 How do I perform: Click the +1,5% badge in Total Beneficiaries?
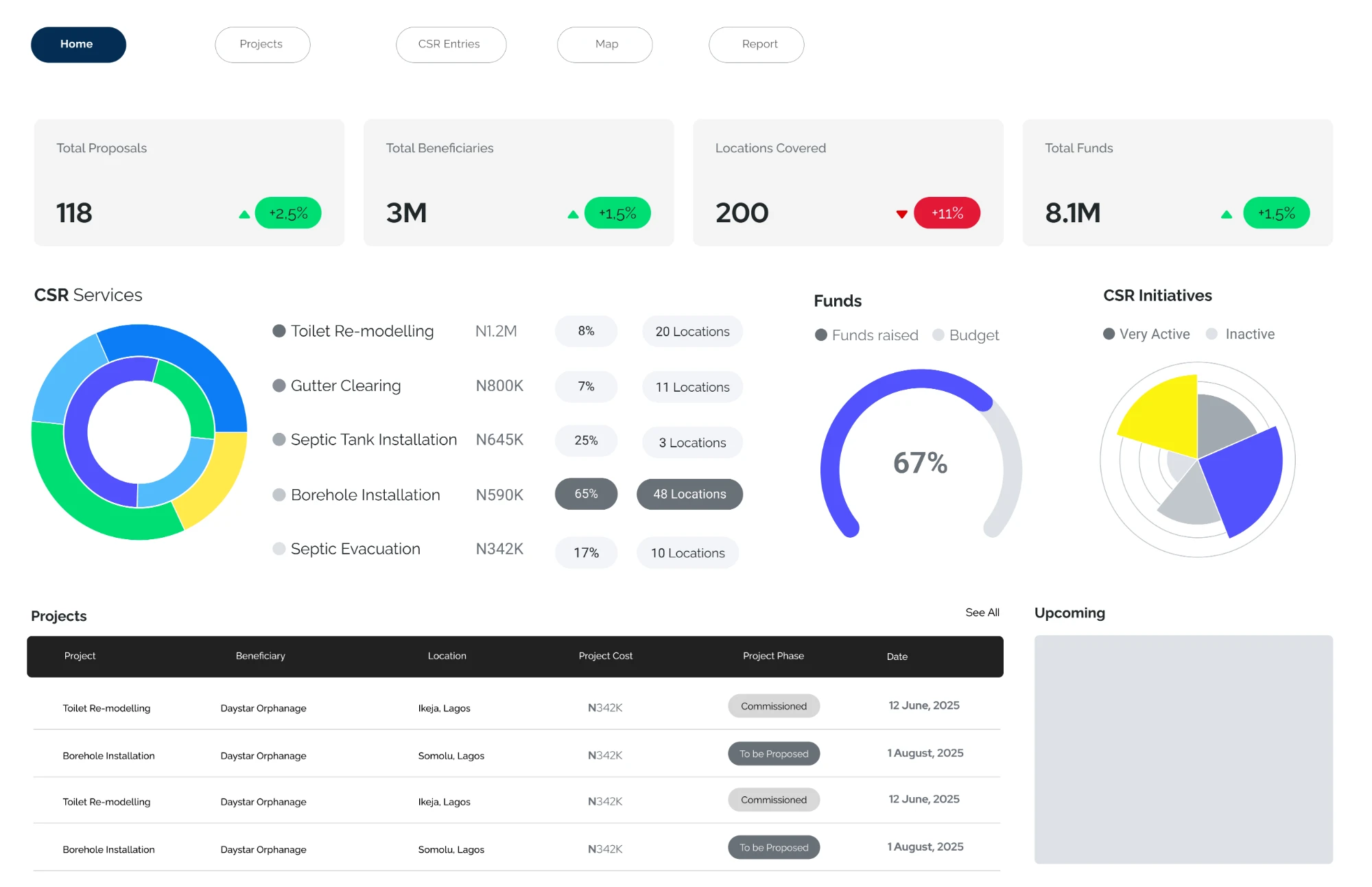click(x=617, y=213)
